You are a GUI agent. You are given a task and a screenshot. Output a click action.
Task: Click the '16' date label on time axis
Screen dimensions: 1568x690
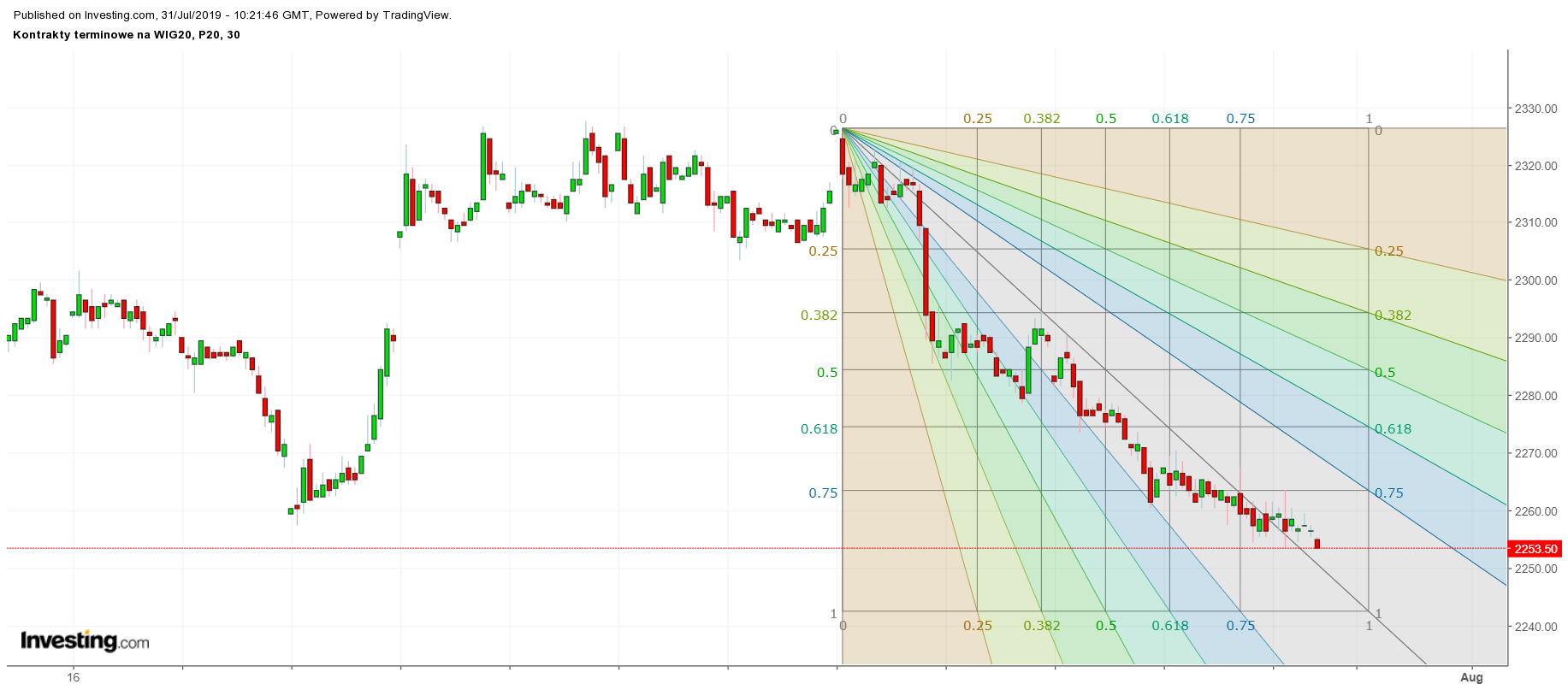74,677
